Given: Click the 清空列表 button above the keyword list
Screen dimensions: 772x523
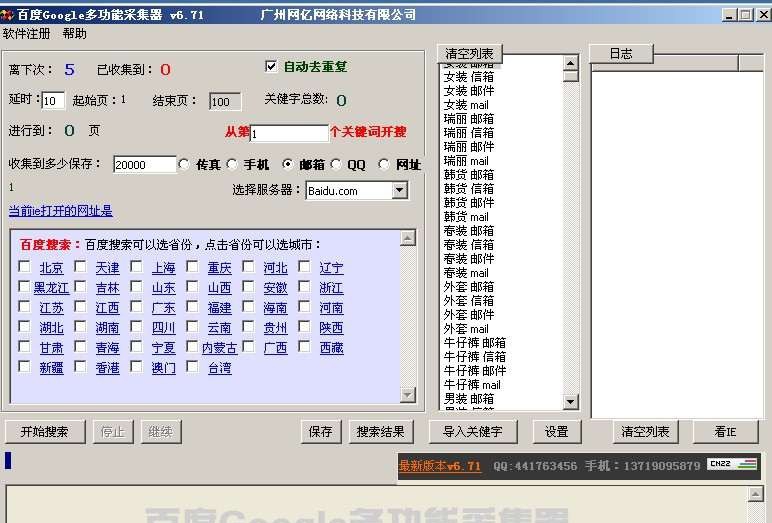Looking at the screenshot, I should (x=469, y=53).
